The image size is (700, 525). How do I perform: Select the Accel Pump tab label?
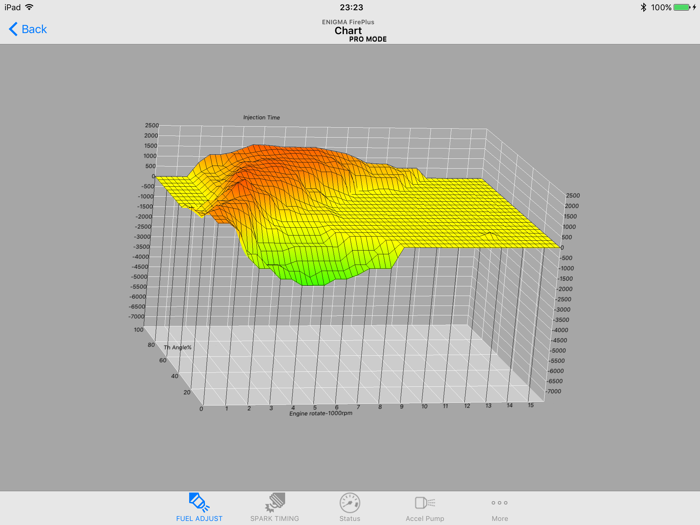pos(424,519)
